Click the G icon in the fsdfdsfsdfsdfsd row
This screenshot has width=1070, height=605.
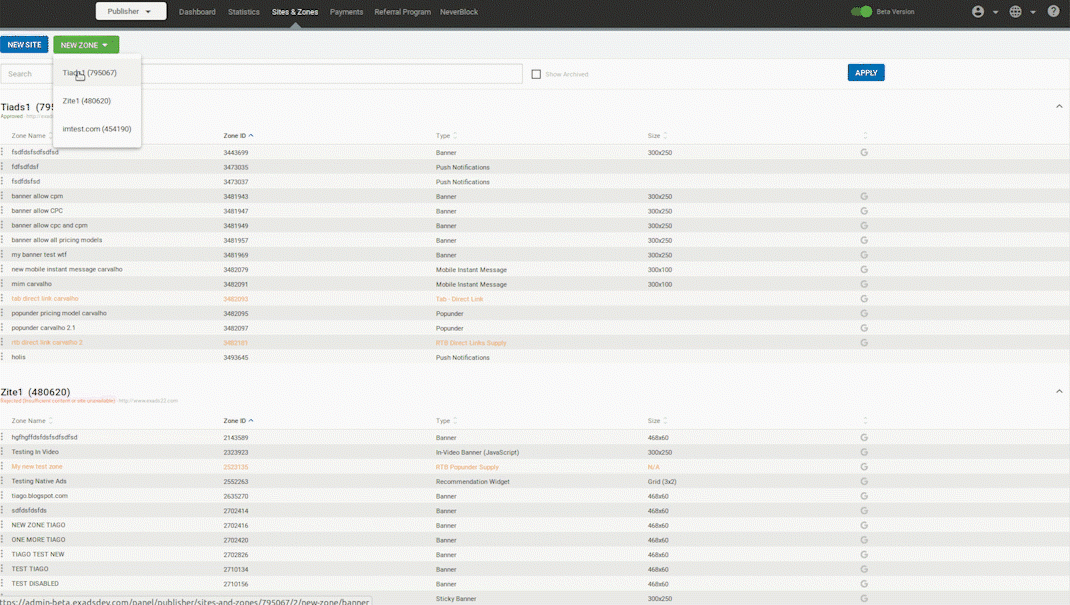(x=864, y=152)
